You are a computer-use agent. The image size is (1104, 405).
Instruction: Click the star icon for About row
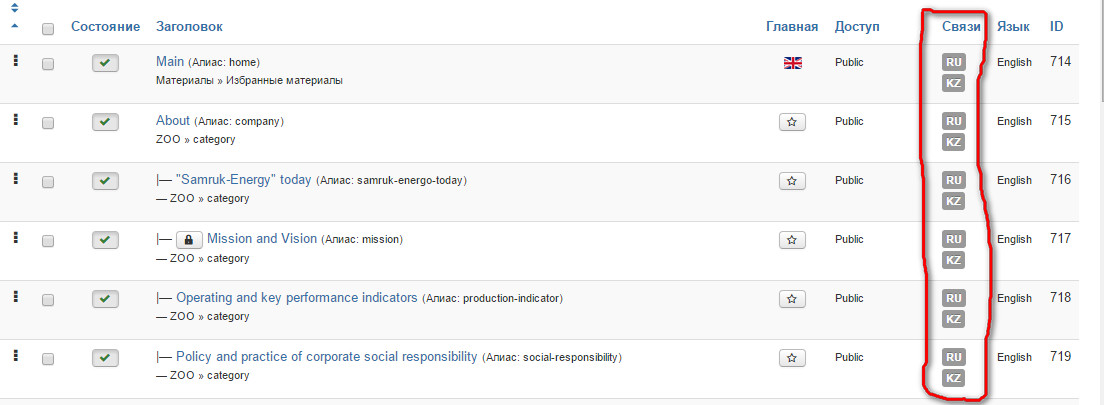click(x=792, y=122)
